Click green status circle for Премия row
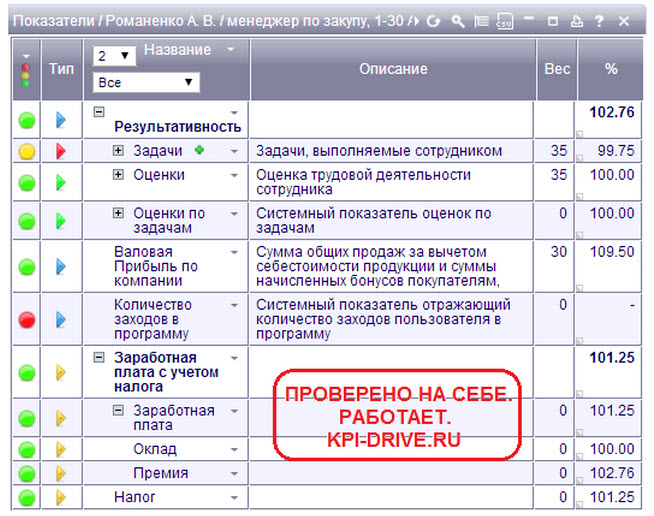 [27, 473]
